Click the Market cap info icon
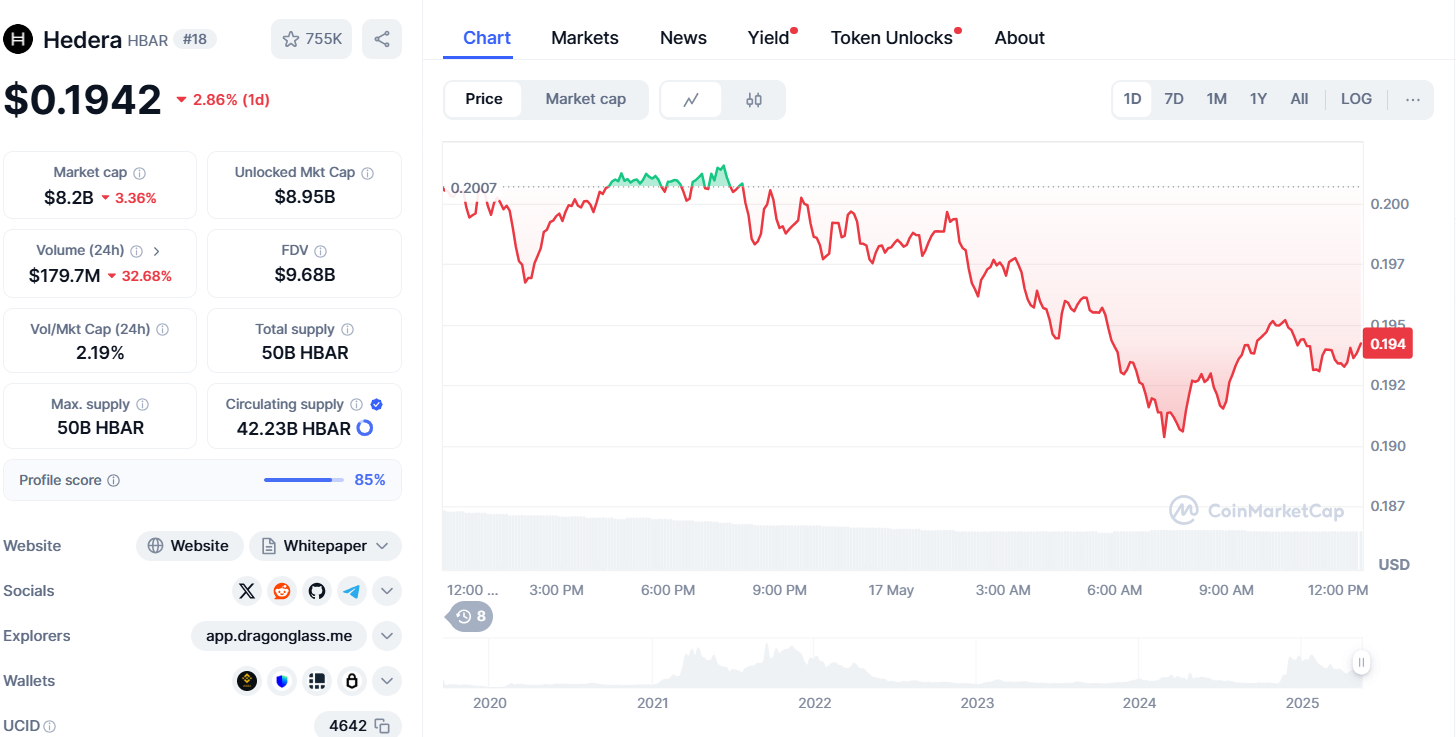1456x737 pixels. click(140, 173)
